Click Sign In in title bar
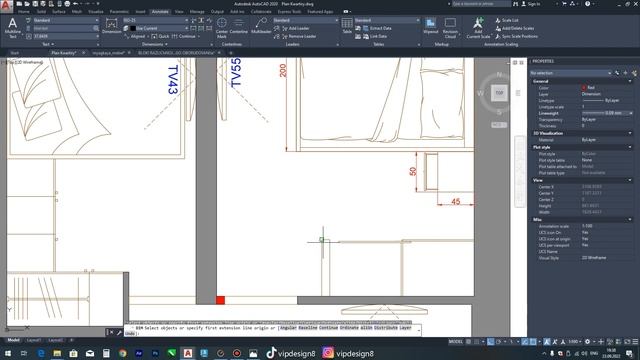Viewport: 640px width, 360px height. [531, 4]
